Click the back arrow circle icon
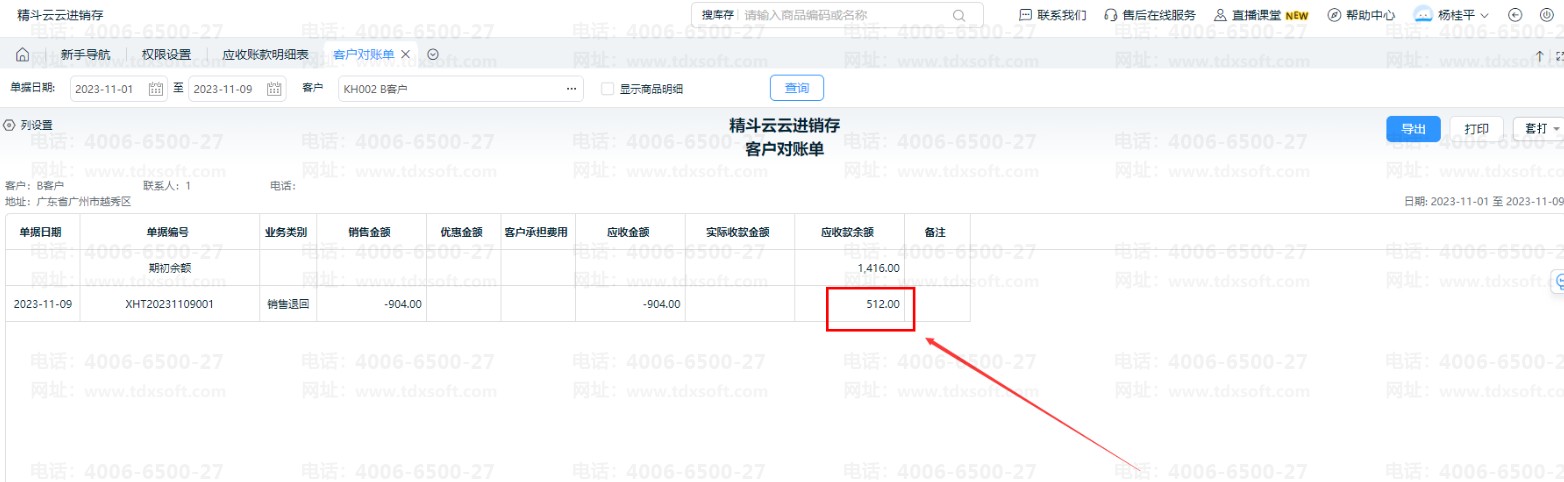1564x482 pixels. (1515, 15)
